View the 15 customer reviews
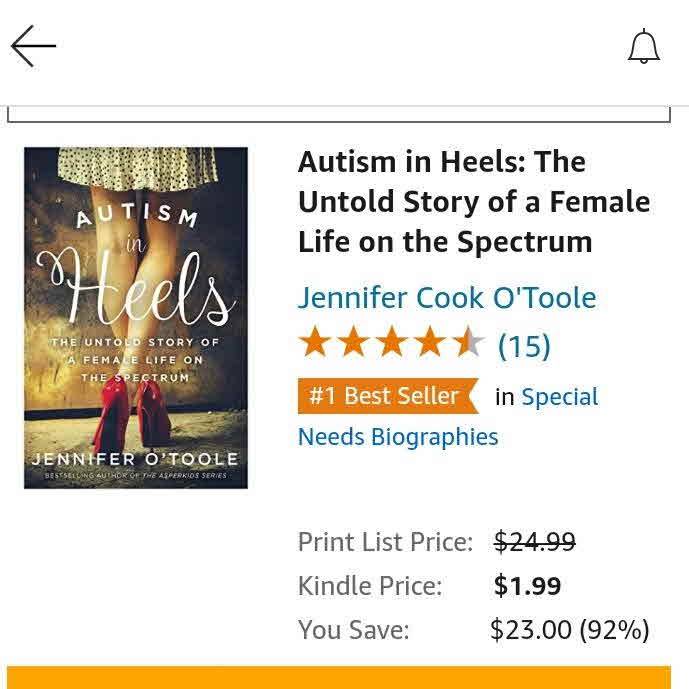This screenshot has width=689, height=689. click(524, 346)
